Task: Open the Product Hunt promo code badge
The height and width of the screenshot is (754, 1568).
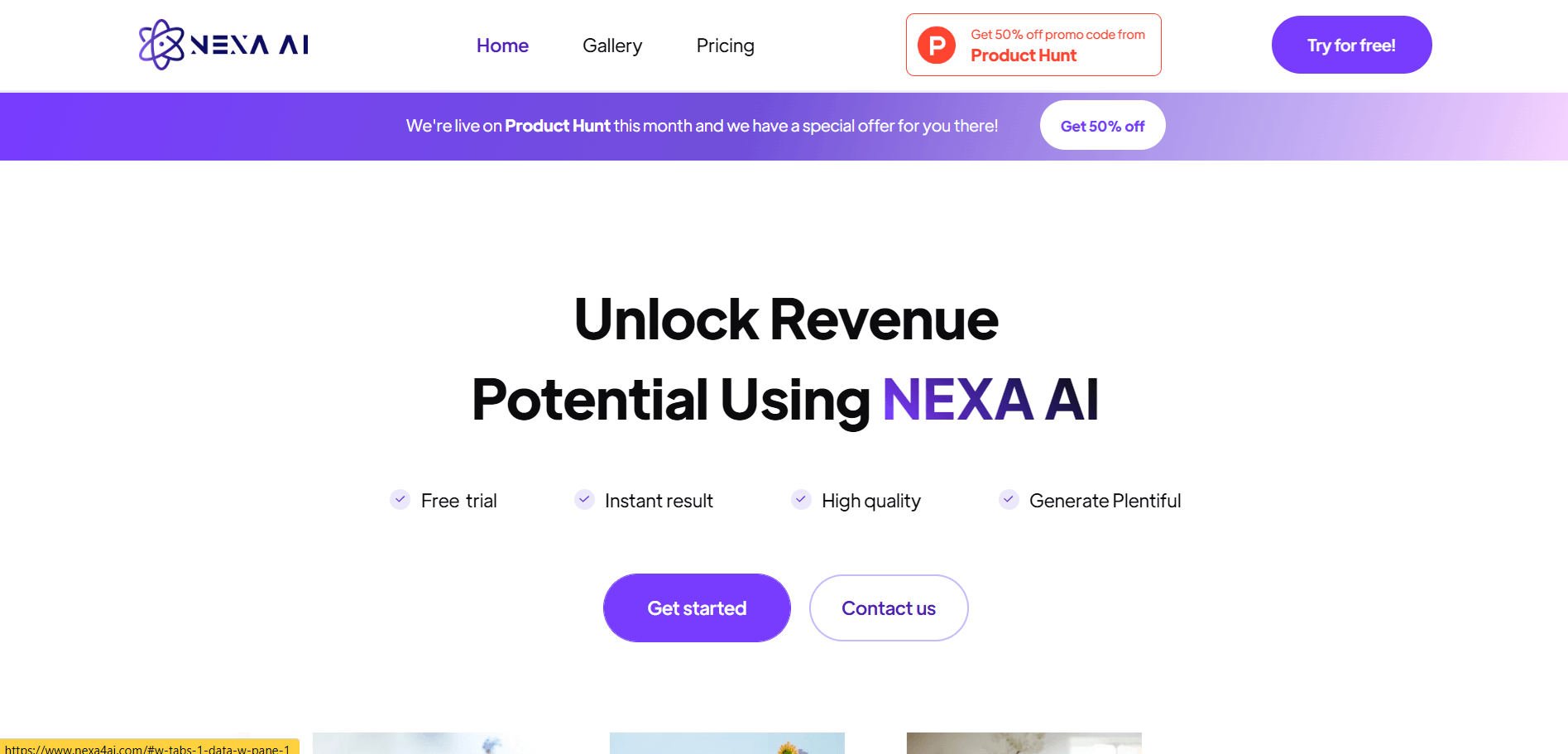Action: (1033, 45)
